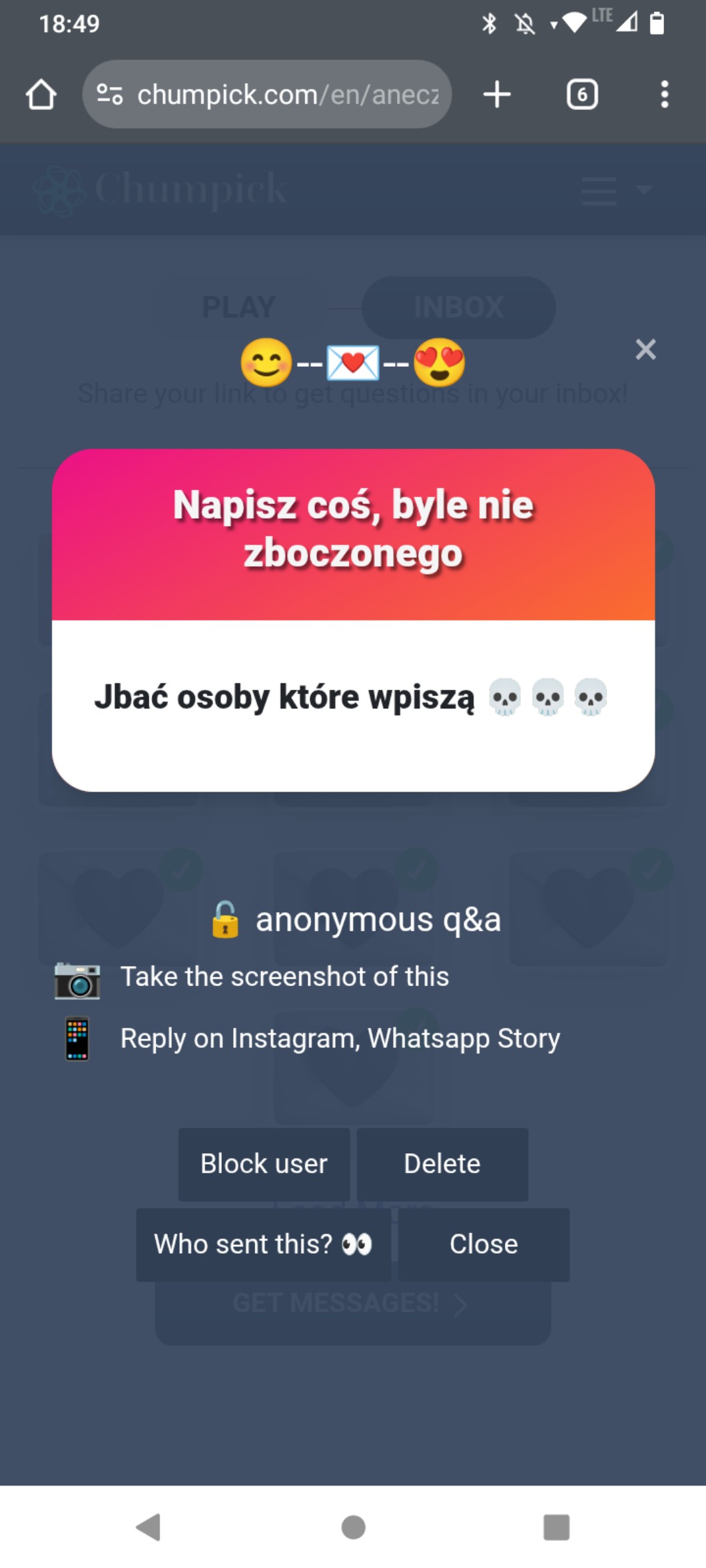Viewport: 706px width, 1568px height.
Task: Click the Close button below the message
Action: pos(484,1244)
